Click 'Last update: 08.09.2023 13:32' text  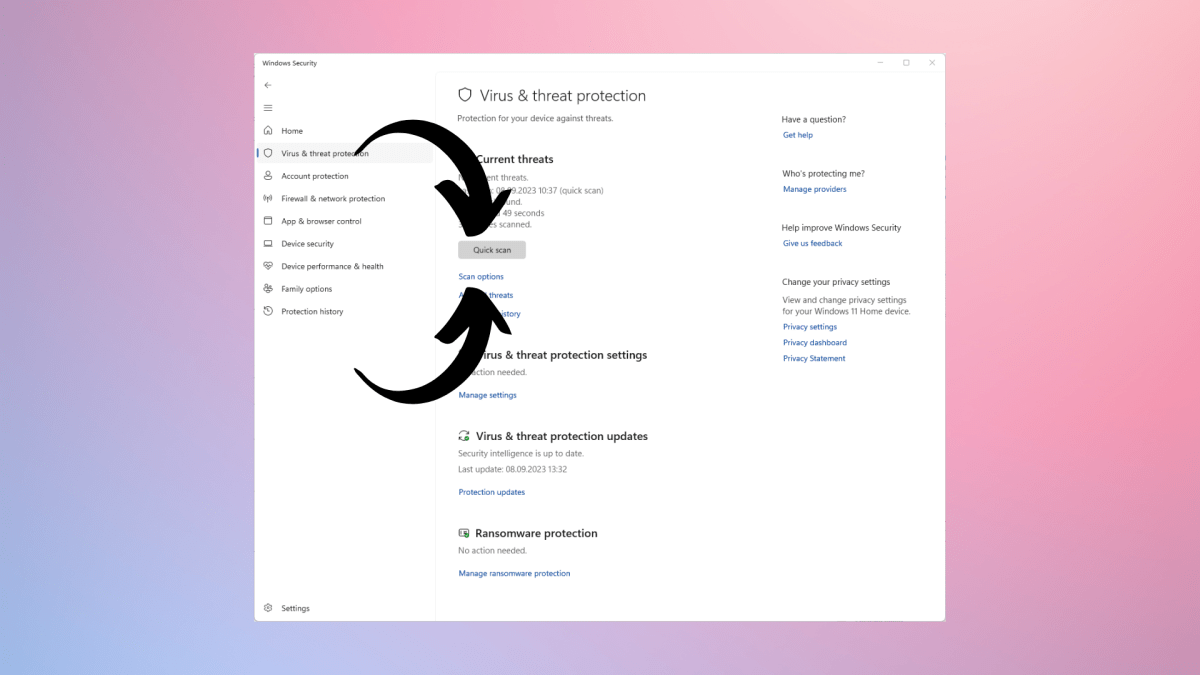(x=512, y=469)
